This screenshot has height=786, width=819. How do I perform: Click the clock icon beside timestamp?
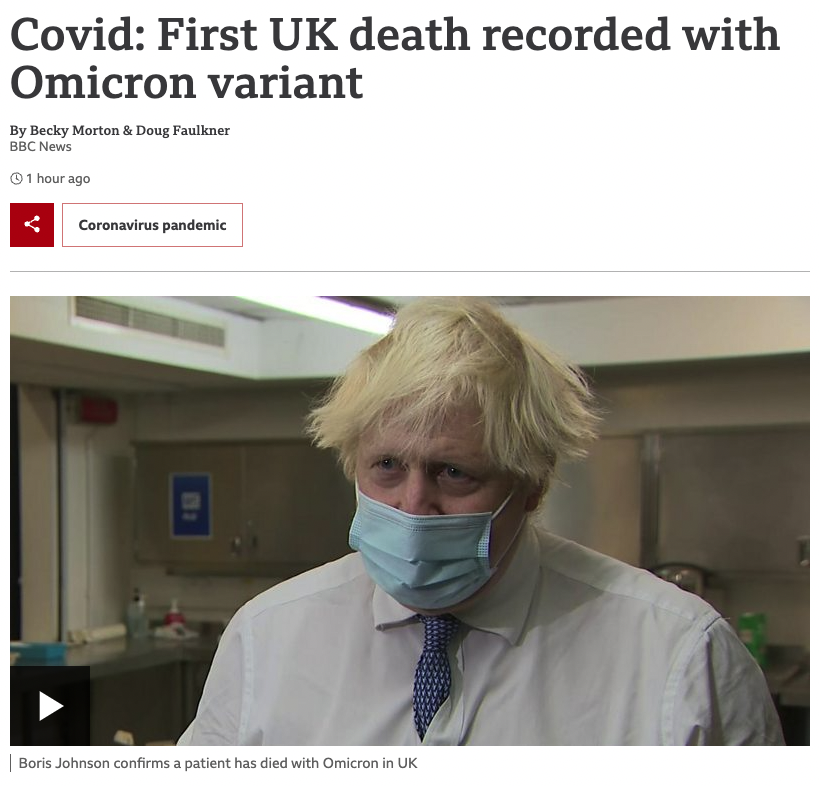pyautogui.click(x=16, y=179)
